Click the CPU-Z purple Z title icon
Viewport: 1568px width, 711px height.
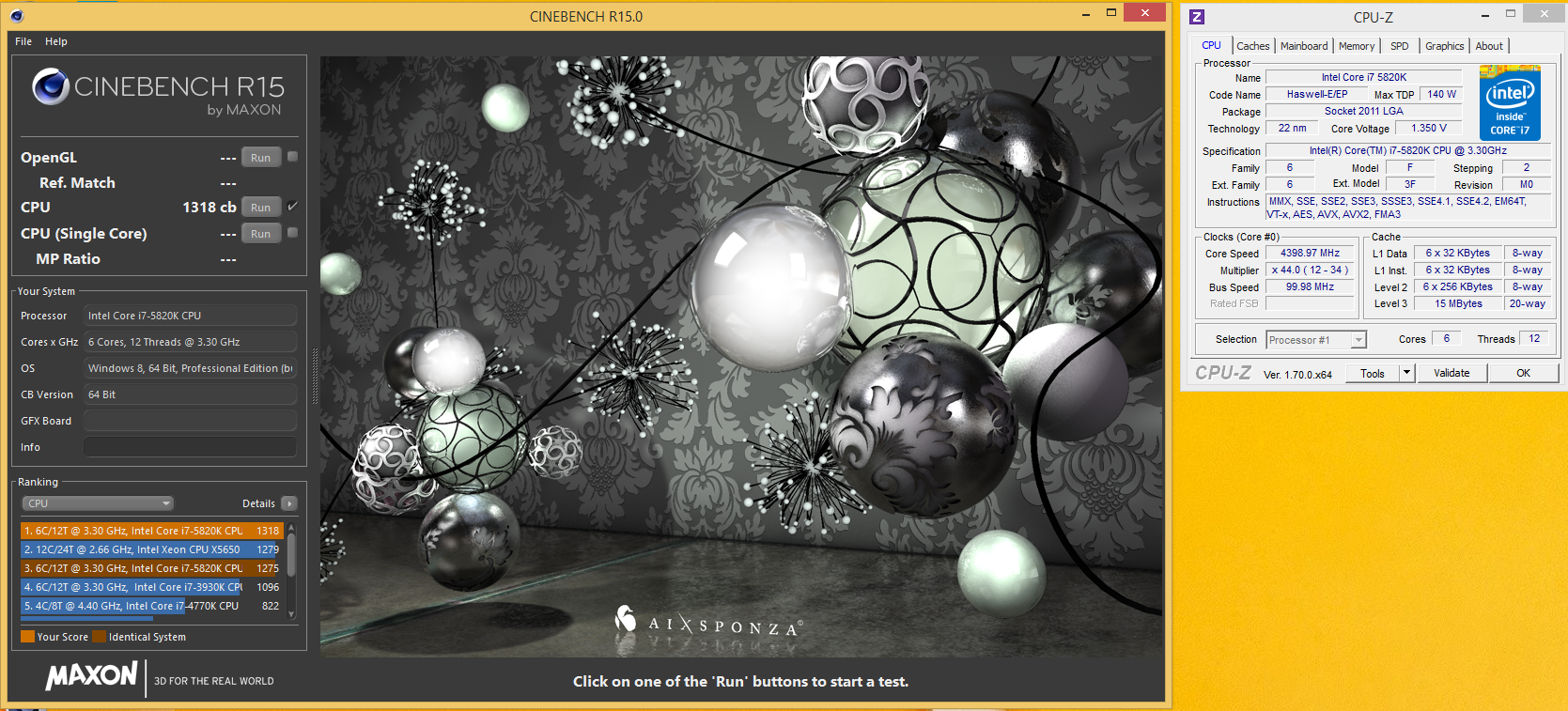pos(1196,17)
